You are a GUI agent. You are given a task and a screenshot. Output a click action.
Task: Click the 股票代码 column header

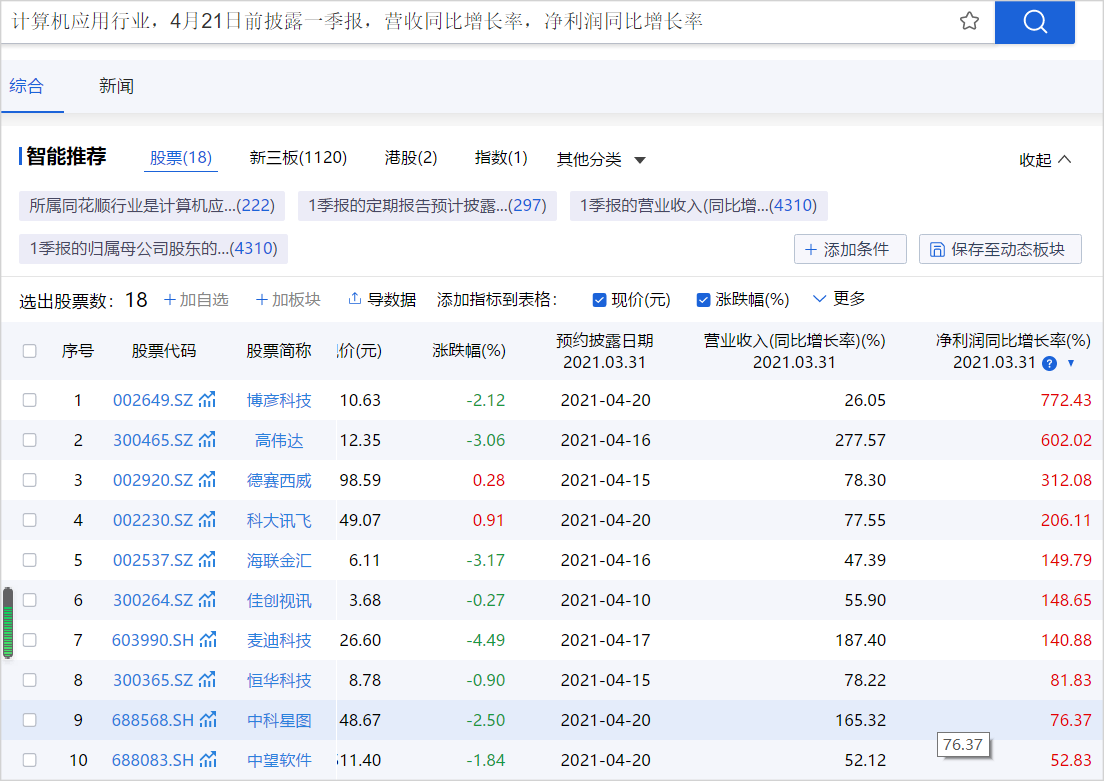164,351
